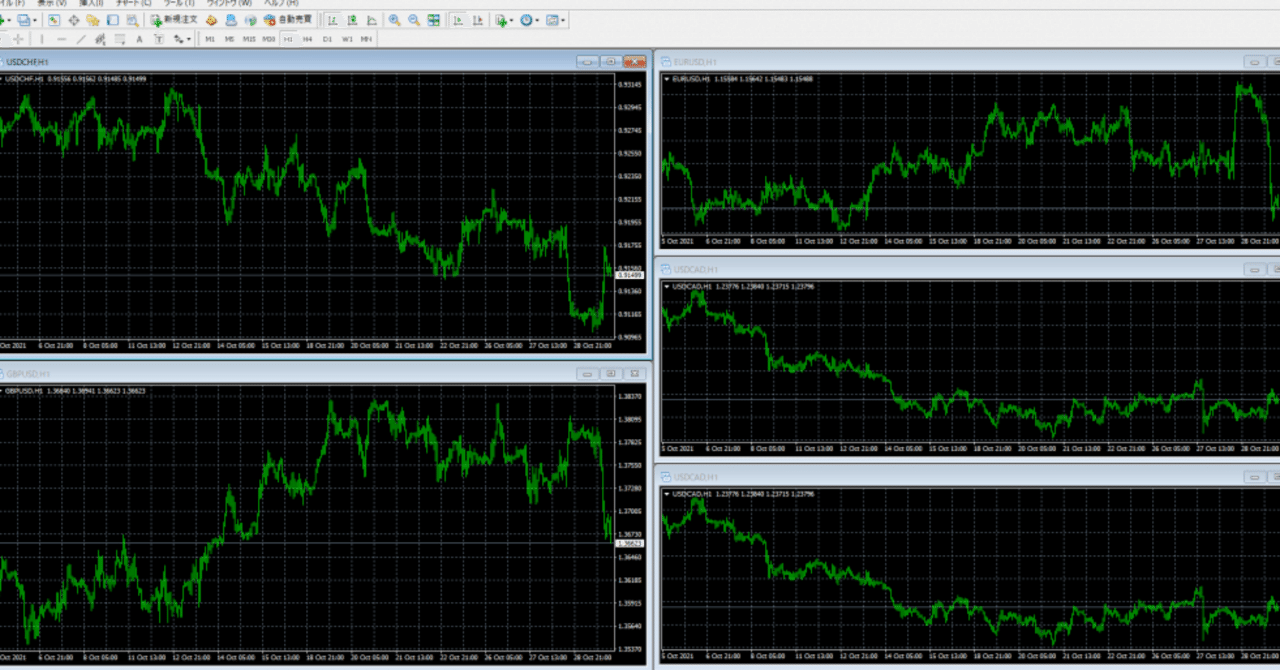
Task: Set timeframe to M15
Action: (249, 39)
